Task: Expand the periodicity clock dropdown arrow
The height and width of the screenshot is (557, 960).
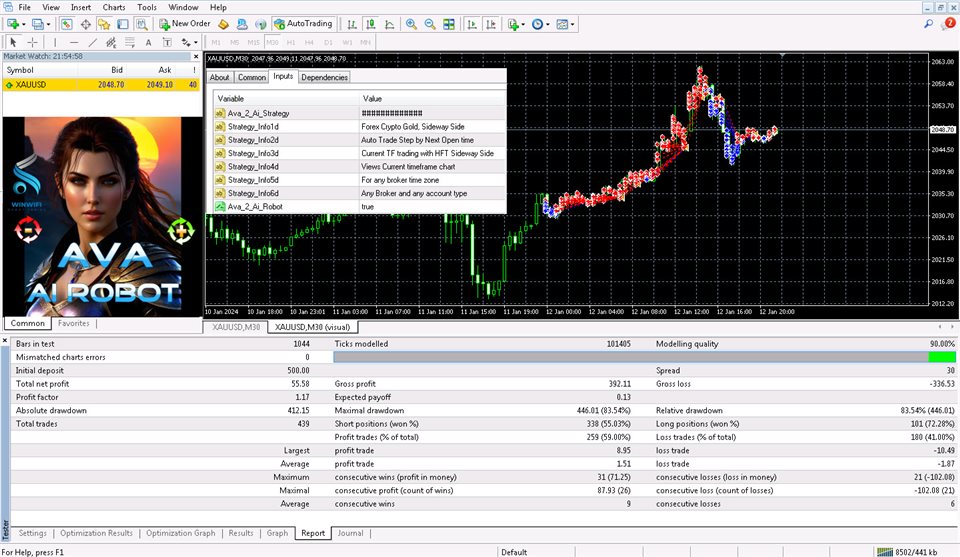Action: coord(548,24)
